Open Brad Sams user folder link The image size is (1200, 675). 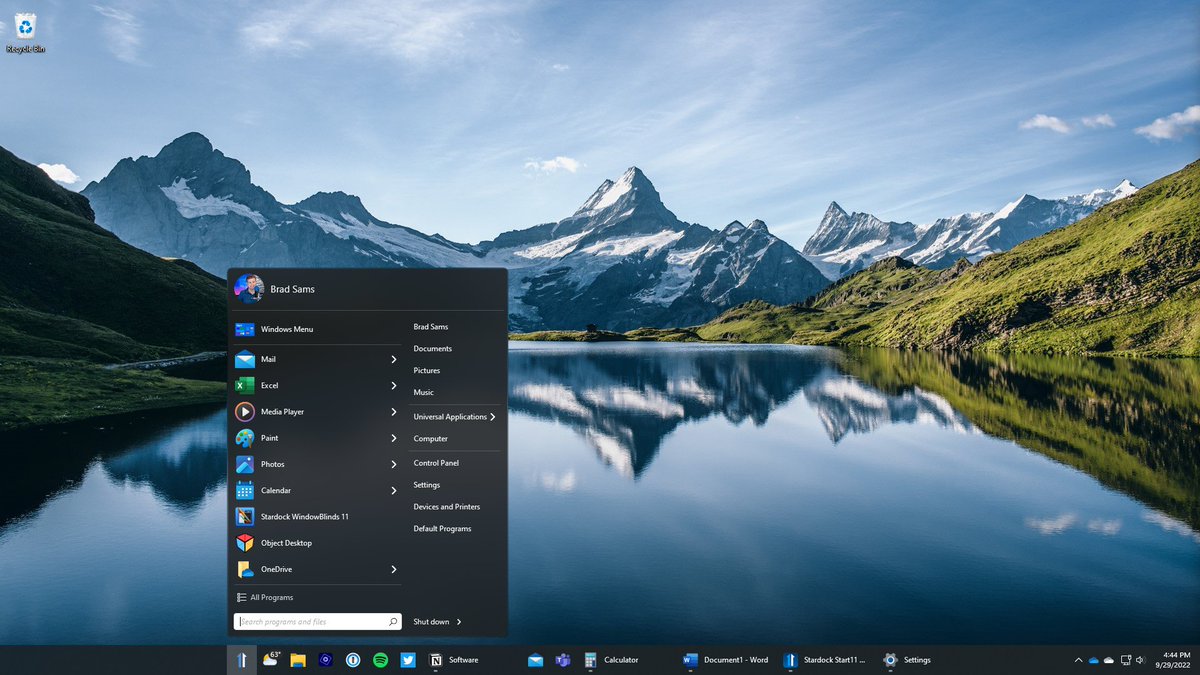pyautogui.click(x=431, y=327)
